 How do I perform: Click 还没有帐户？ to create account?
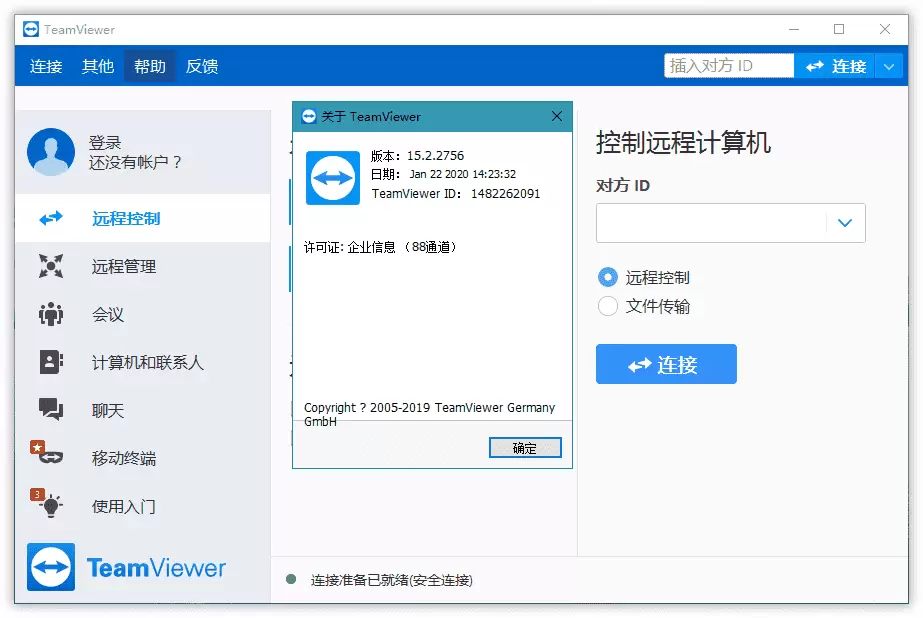tap(135, 162)
